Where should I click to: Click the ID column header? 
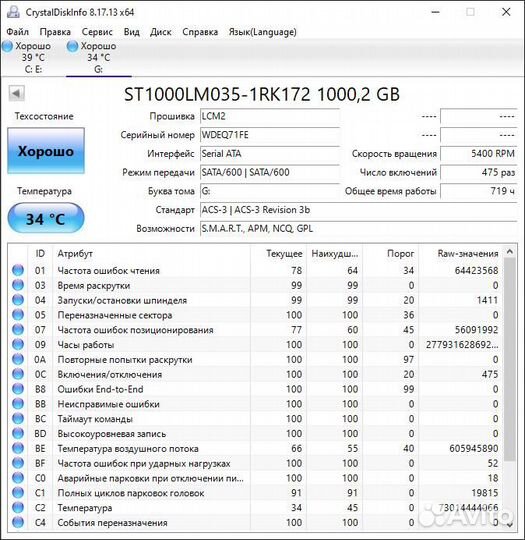coord(40,253)
